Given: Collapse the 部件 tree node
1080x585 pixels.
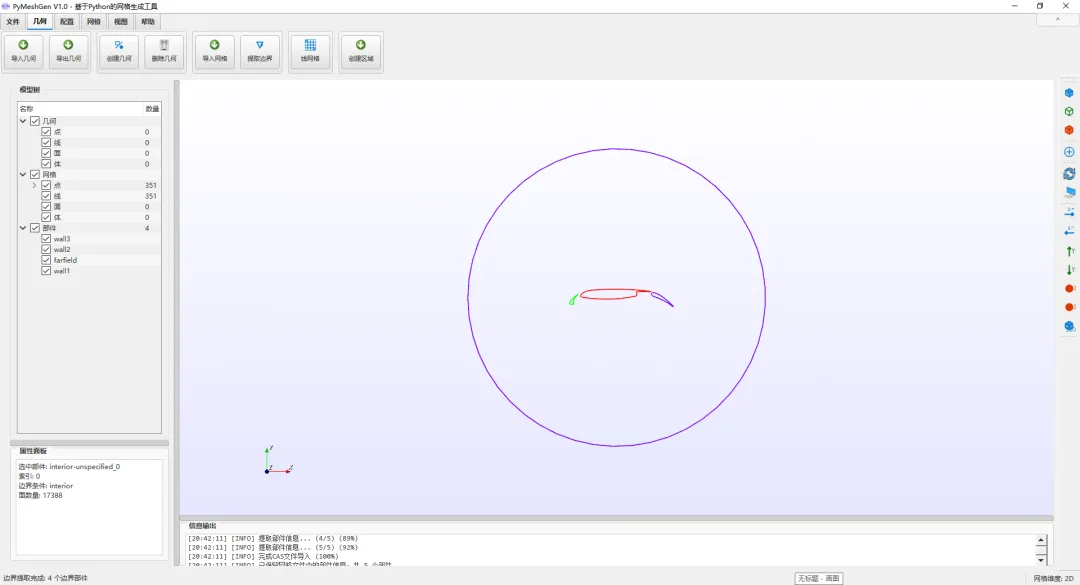Looking at the screenshot, I should pyautogui.click(x=23, y=228).
